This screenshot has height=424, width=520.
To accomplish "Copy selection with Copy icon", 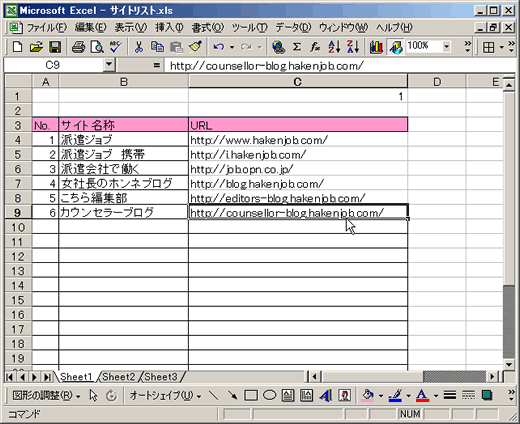I will point(157,47).
